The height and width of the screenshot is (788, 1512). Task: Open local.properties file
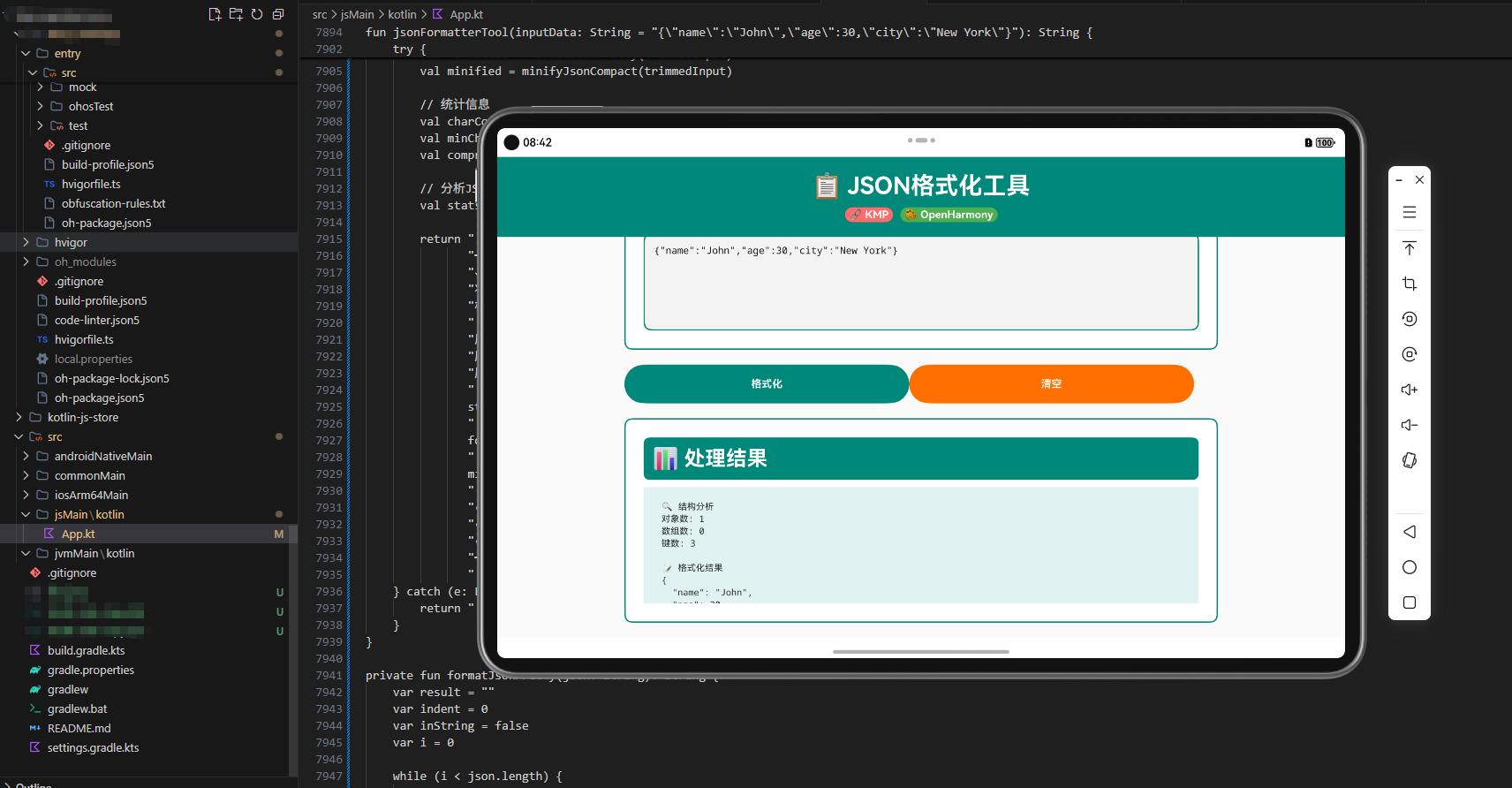coord(94,359)
